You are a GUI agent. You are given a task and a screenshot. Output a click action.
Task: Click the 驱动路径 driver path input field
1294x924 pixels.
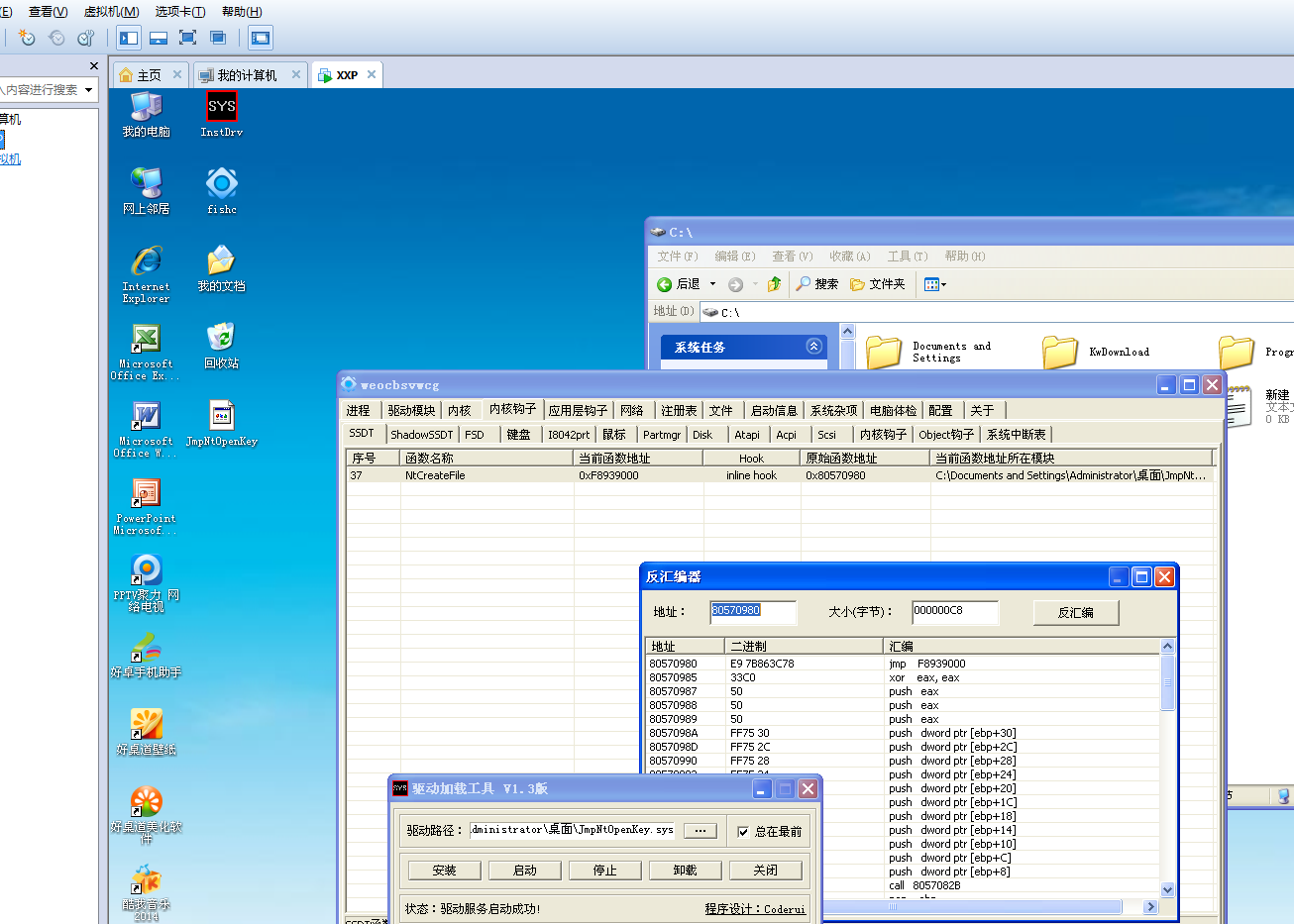pyautogui.click(x=572, y=830)
